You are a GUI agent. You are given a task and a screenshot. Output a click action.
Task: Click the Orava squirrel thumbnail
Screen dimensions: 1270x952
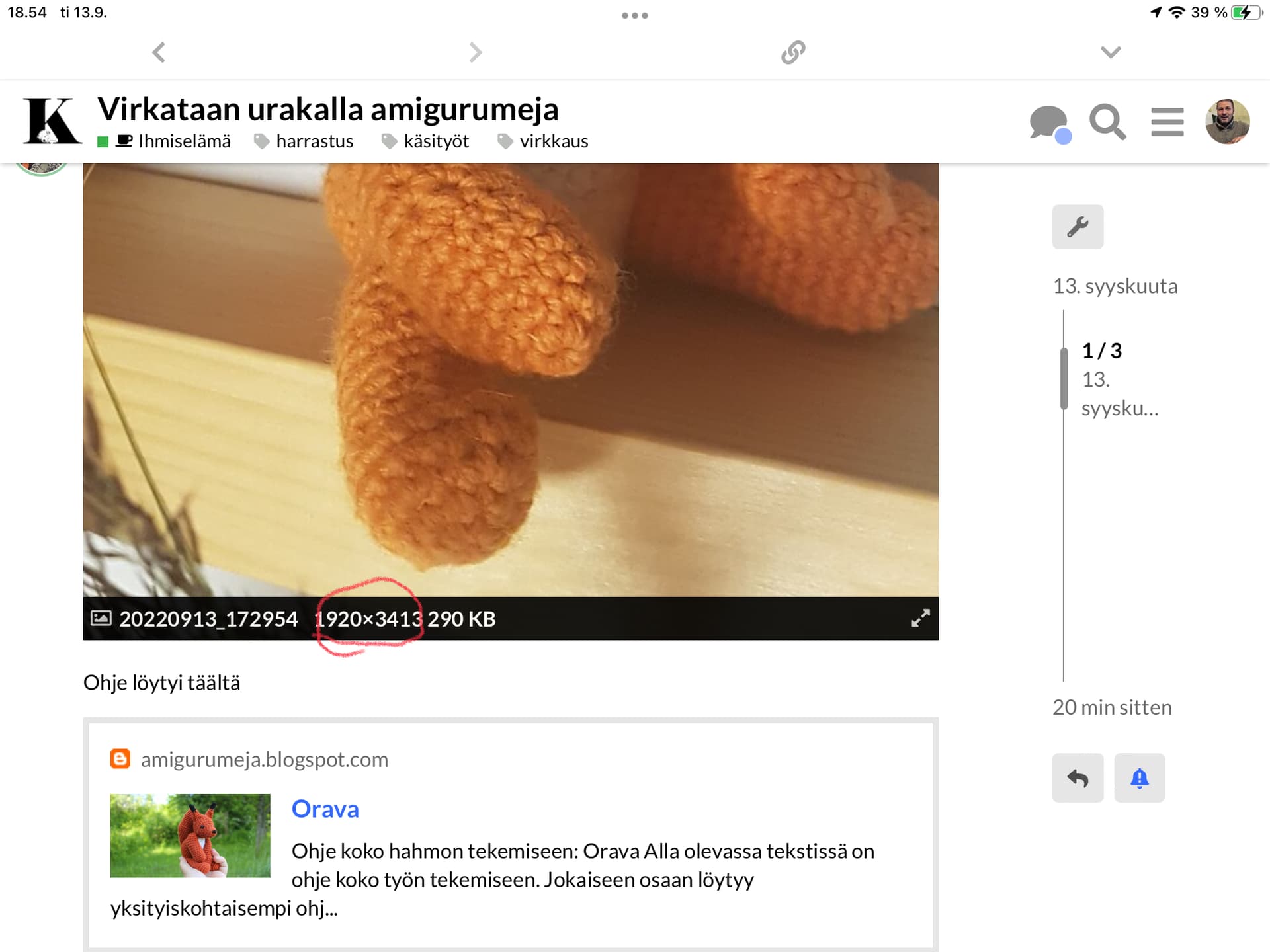(190, 836)
